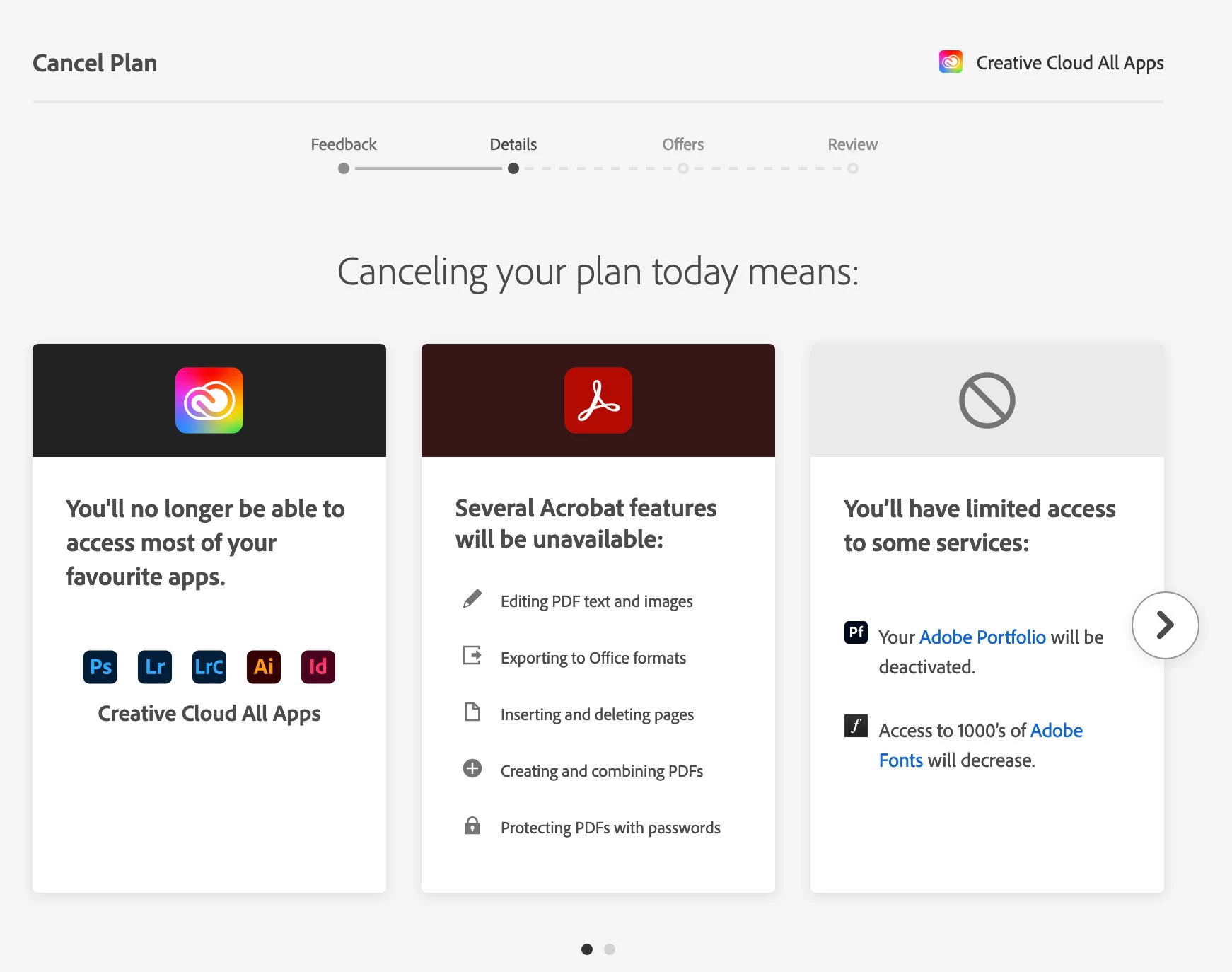Viewport: 1232px width, 972px height.
Task: Click the Feedback progress dot
Action: [344, 168]
